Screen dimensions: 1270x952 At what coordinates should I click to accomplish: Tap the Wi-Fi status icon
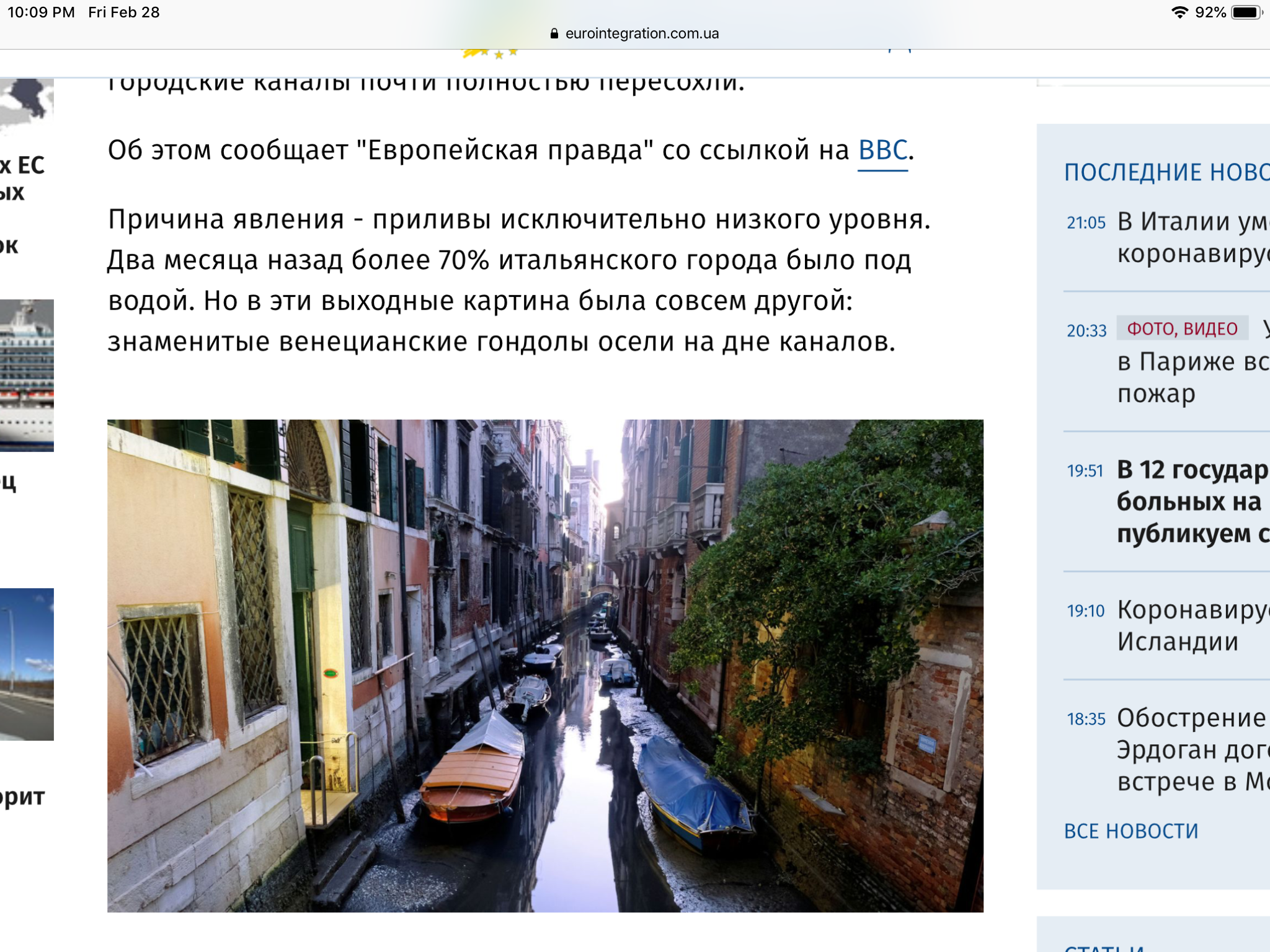[1179, 12]
